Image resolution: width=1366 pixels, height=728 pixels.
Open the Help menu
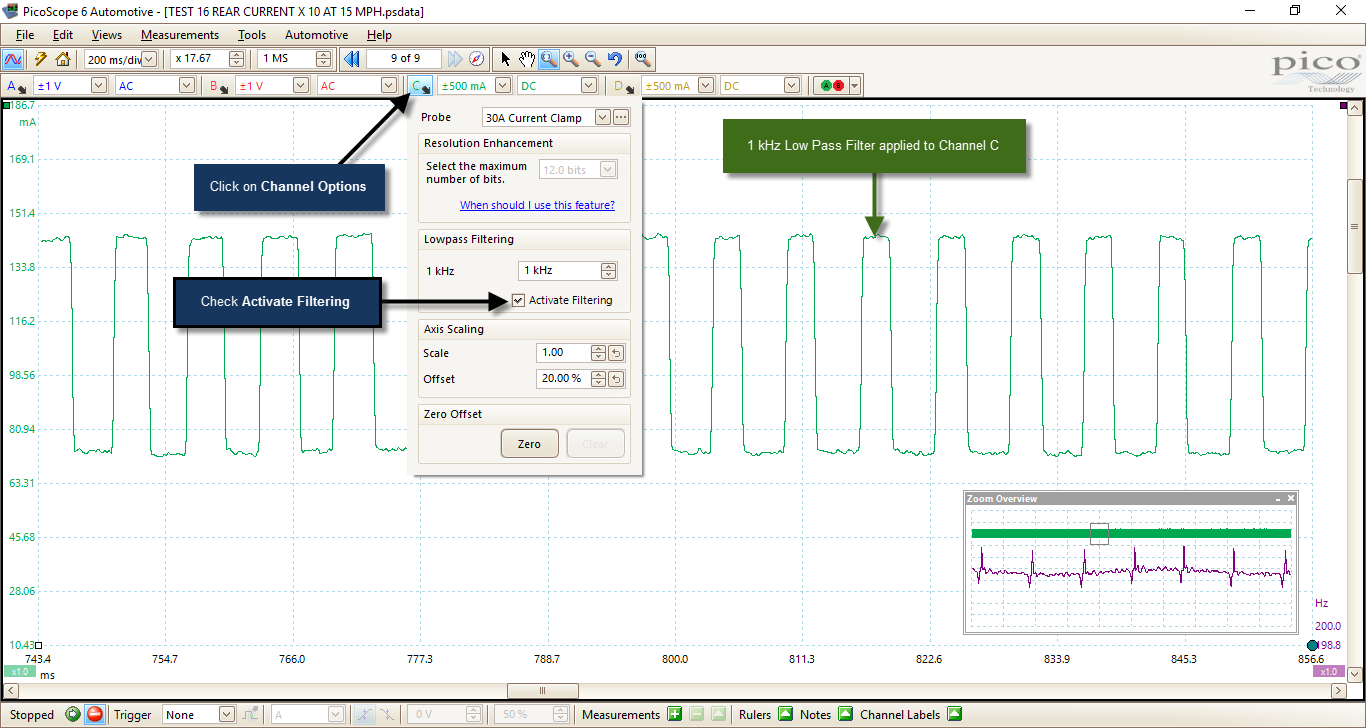(380, 35)
